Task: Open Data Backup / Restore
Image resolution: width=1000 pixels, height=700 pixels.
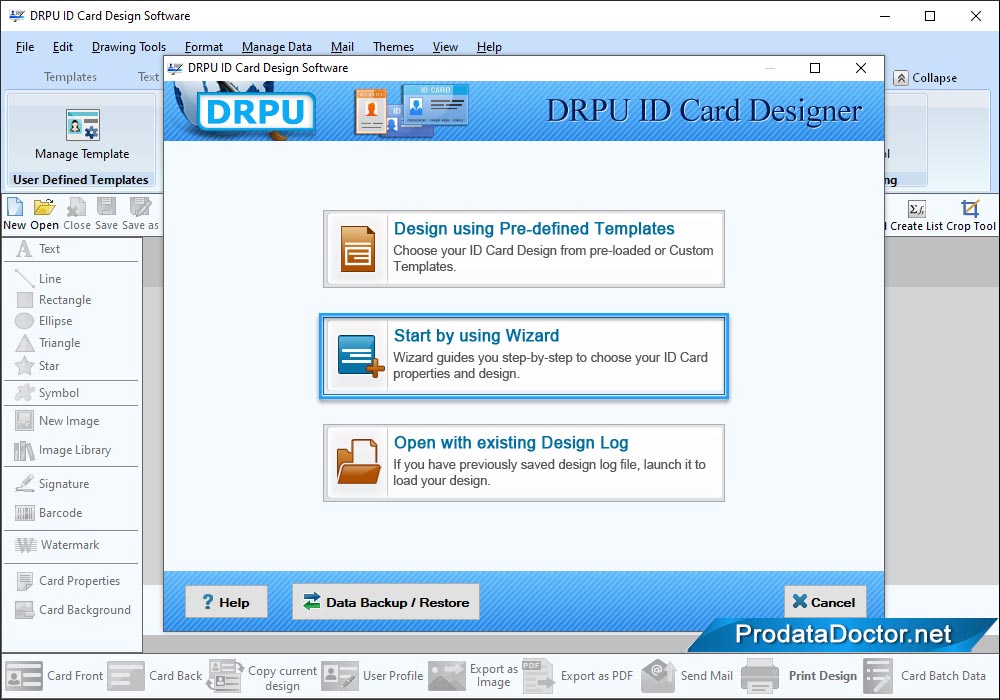Action: pos(386,602)
